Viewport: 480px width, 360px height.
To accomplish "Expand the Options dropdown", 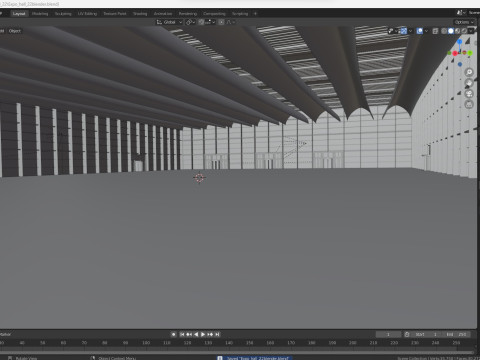I will [464, 22].
